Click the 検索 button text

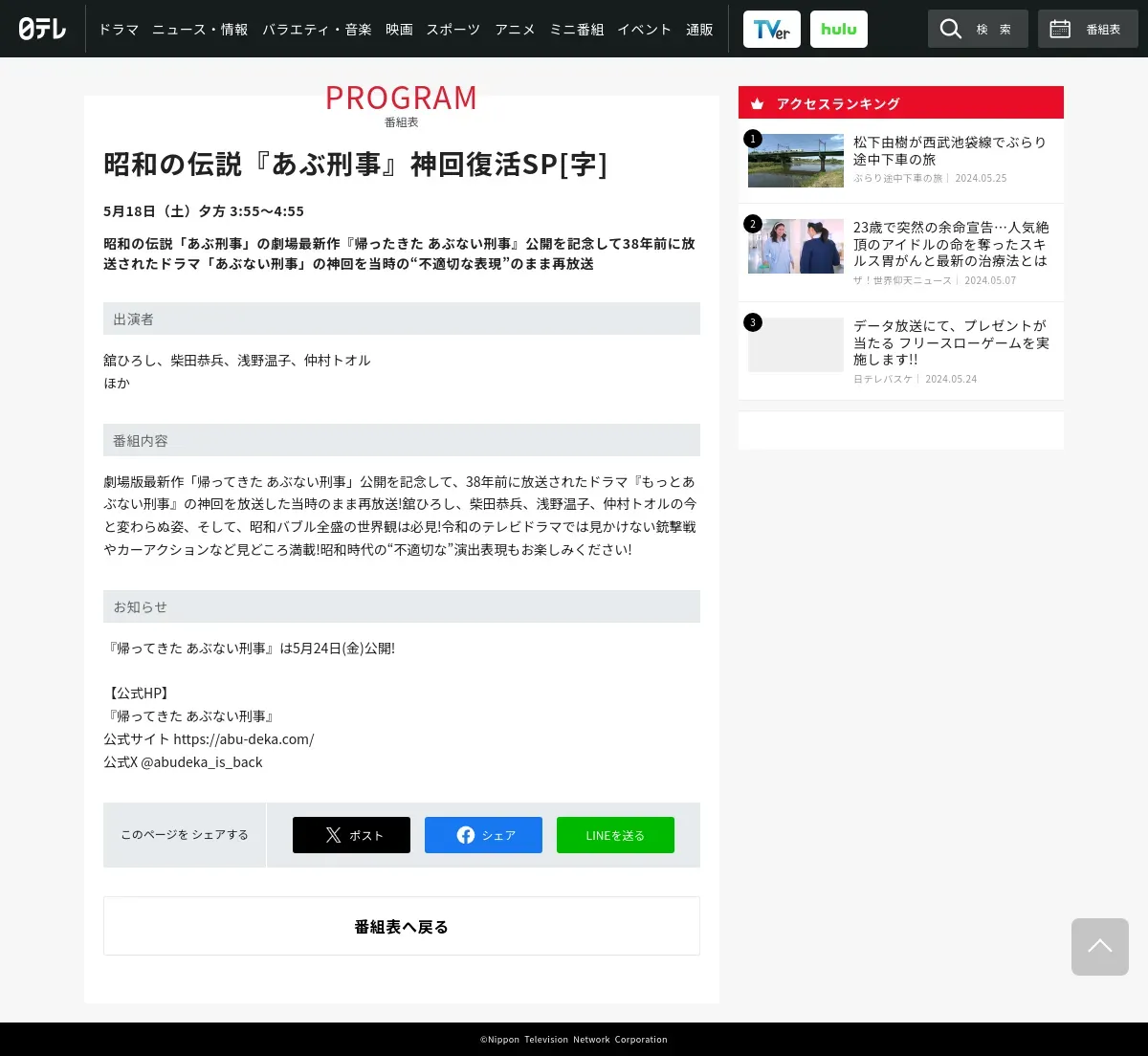(994, 30)
